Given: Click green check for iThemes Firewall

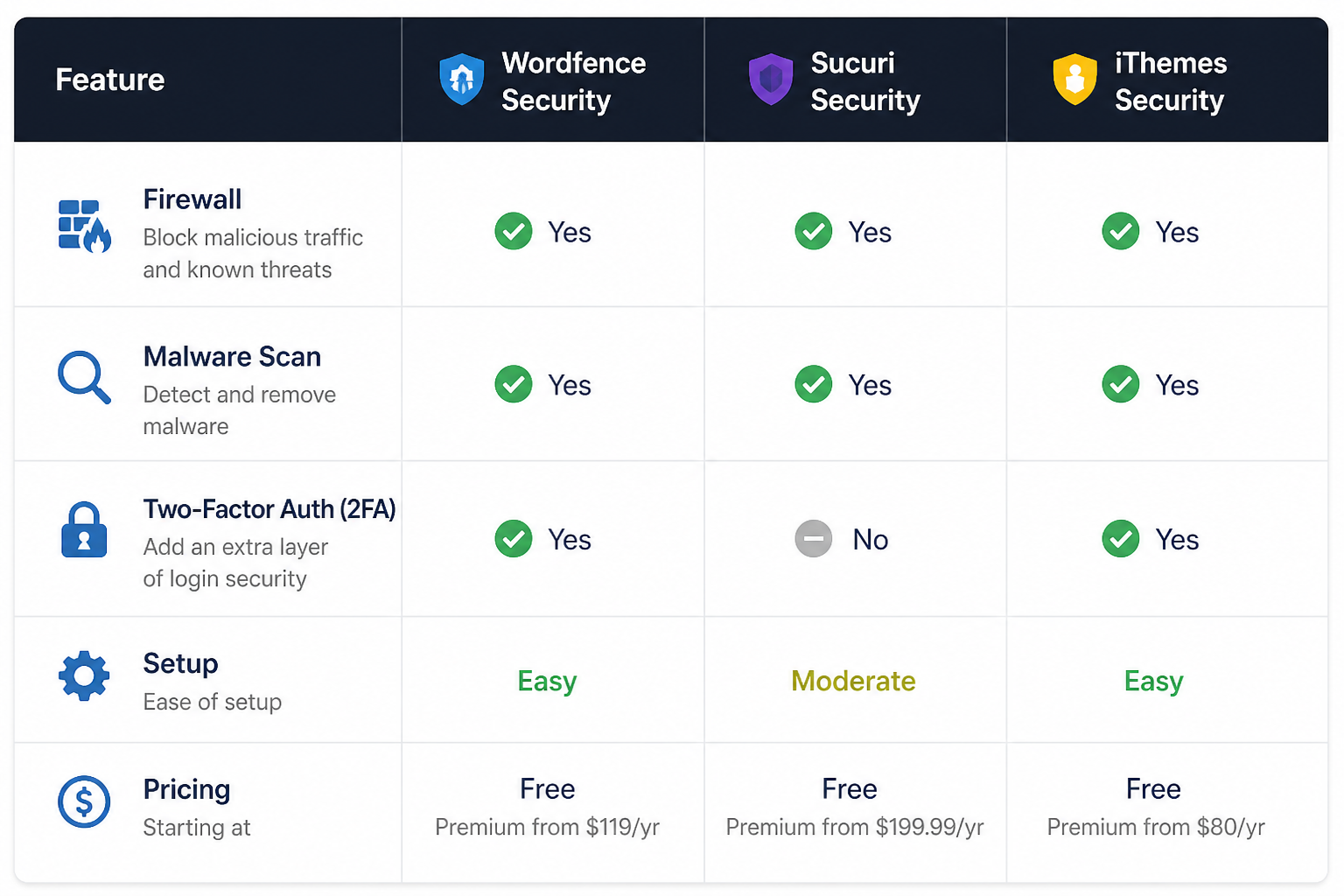Looking at the screenshot, I should (1121, 232).
